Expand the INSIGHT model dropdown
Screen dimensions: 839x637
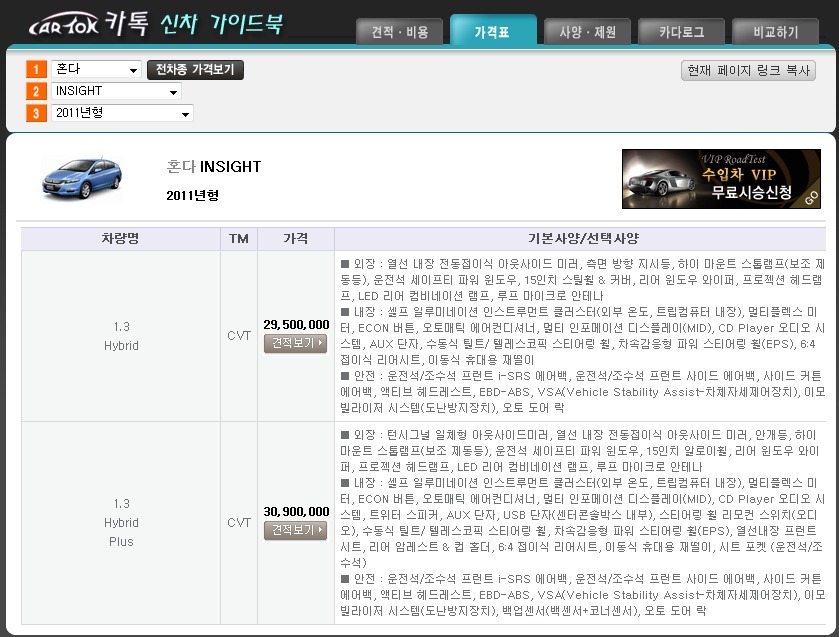pos(116,92)
